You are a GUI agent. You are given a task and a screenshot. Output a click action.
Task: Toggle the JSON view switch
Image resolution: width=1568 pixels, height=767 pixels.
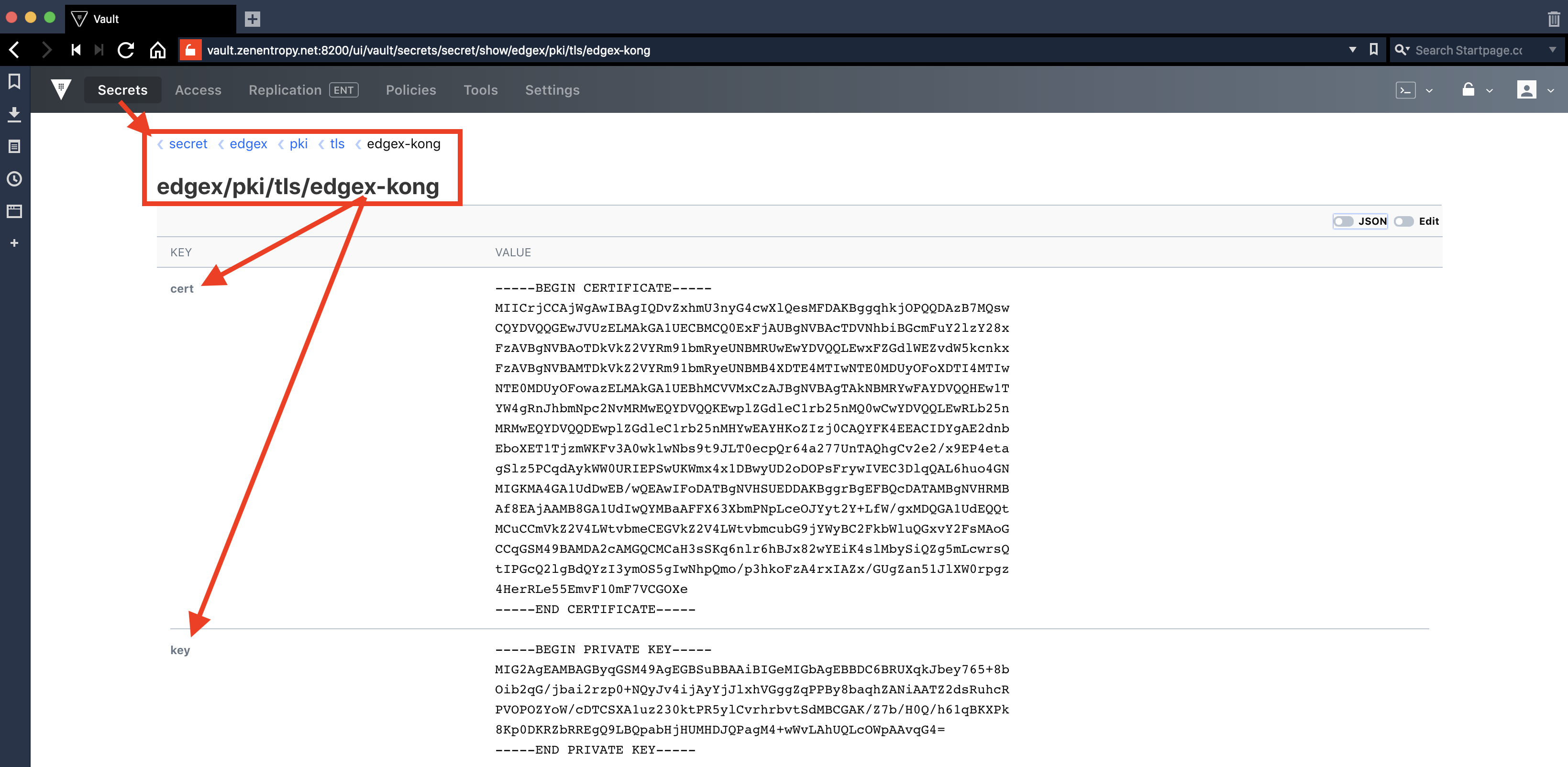[x=1344, y=221]
